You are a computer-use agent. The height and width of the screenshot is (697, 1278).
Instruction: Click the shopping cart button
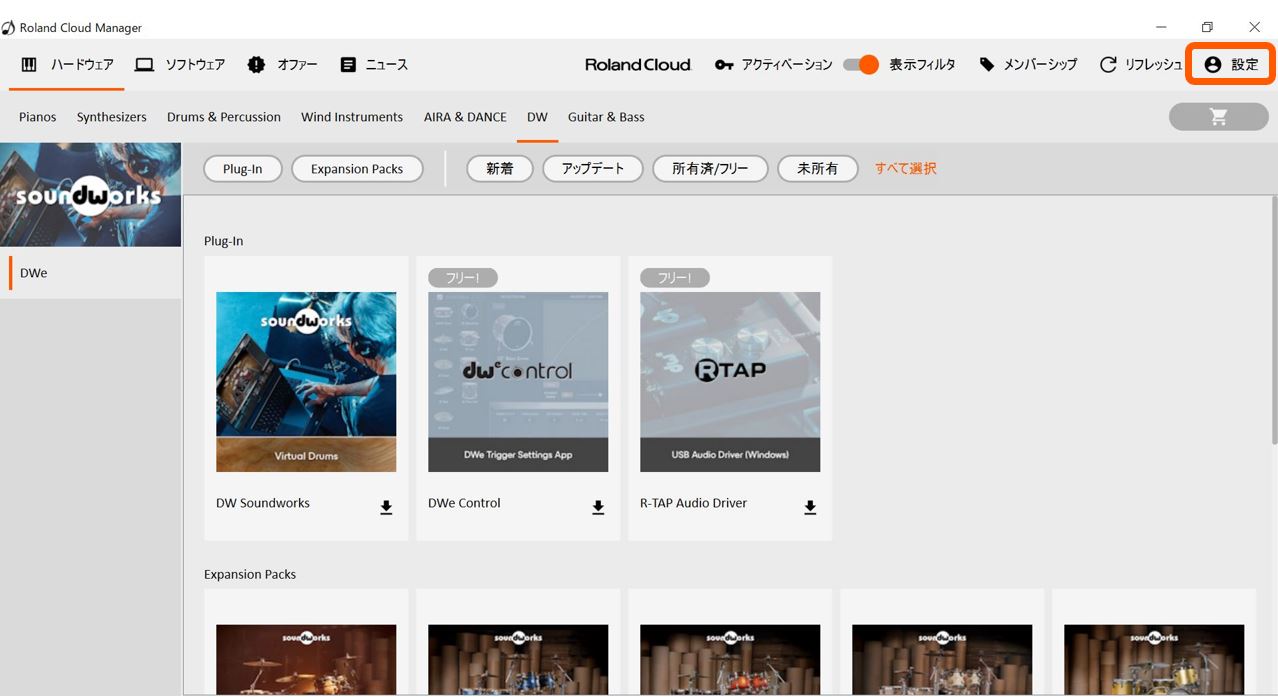click(1218, 117)
